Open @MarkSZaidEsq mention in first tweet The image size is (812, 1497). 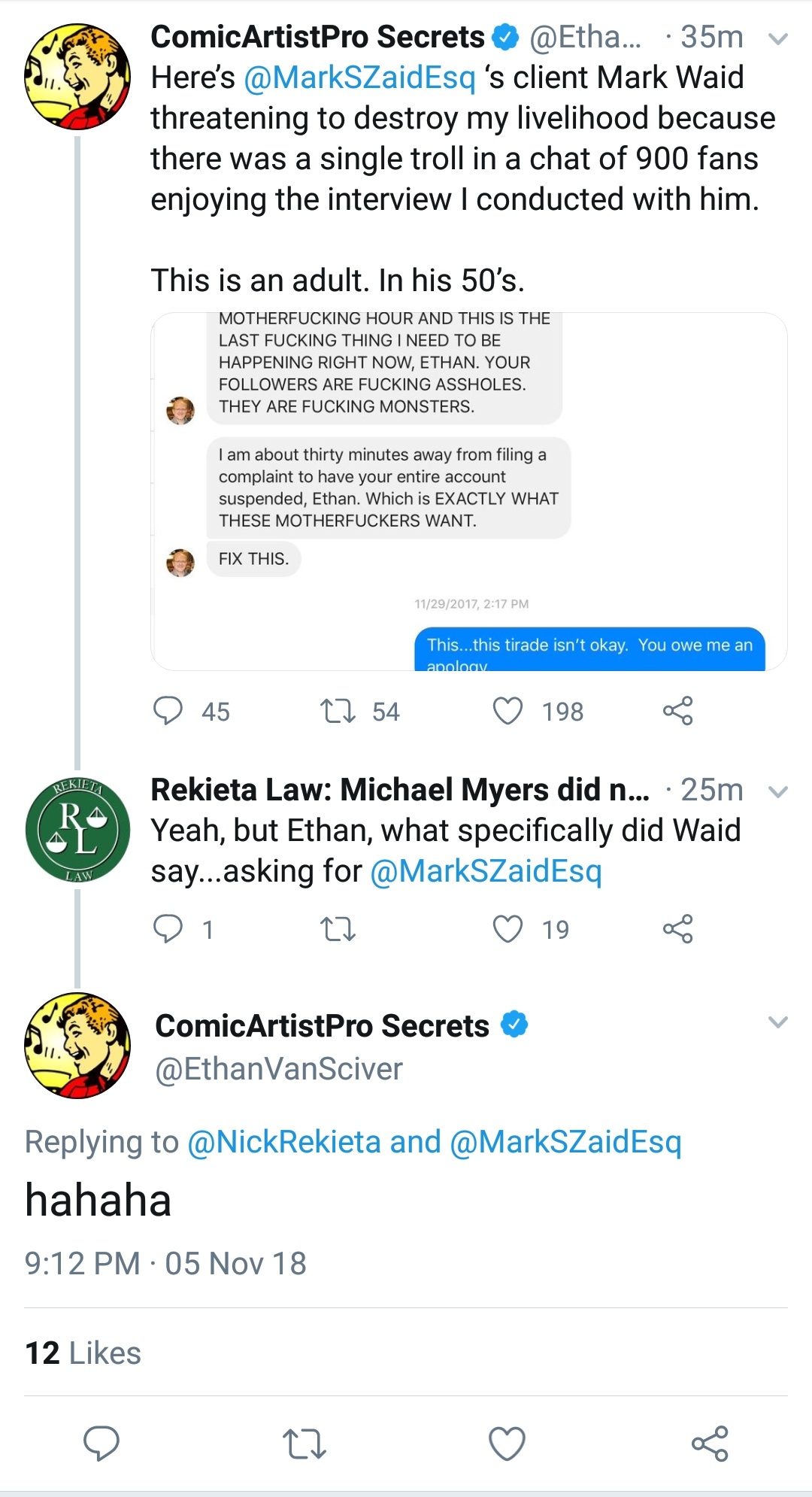point(359,77)
